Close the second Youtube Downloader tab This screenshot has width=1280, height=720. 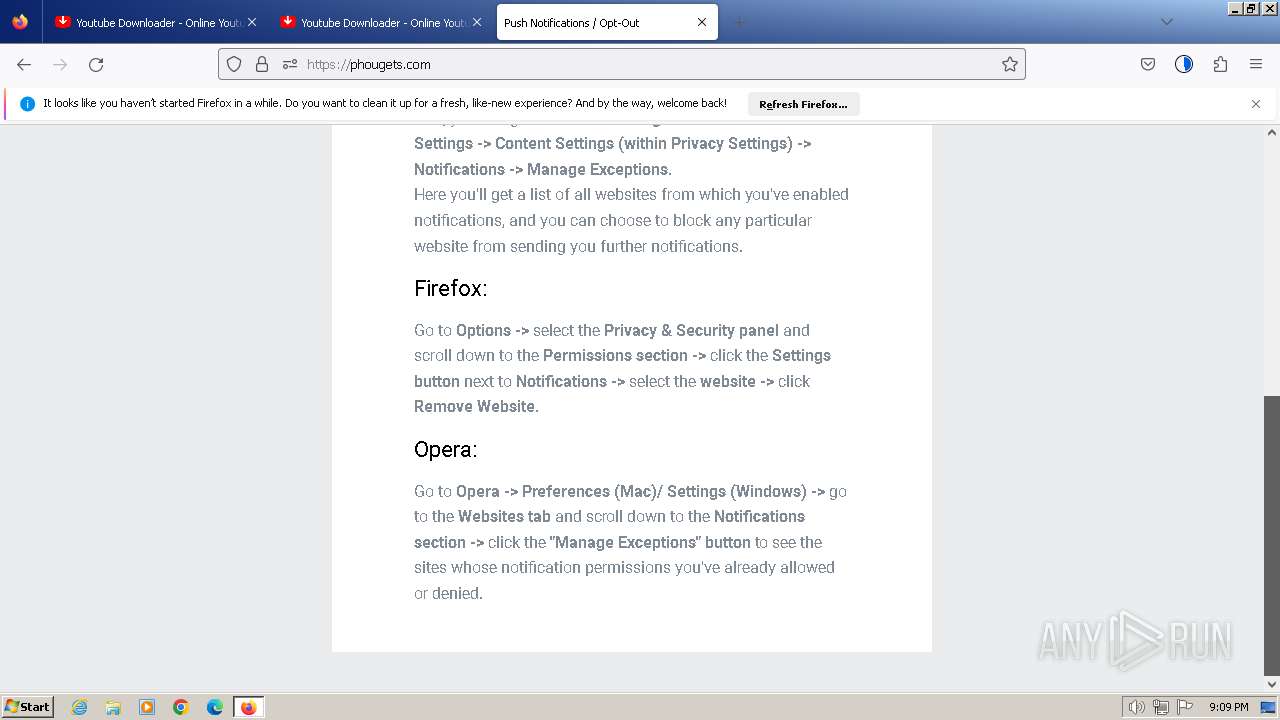477,22
